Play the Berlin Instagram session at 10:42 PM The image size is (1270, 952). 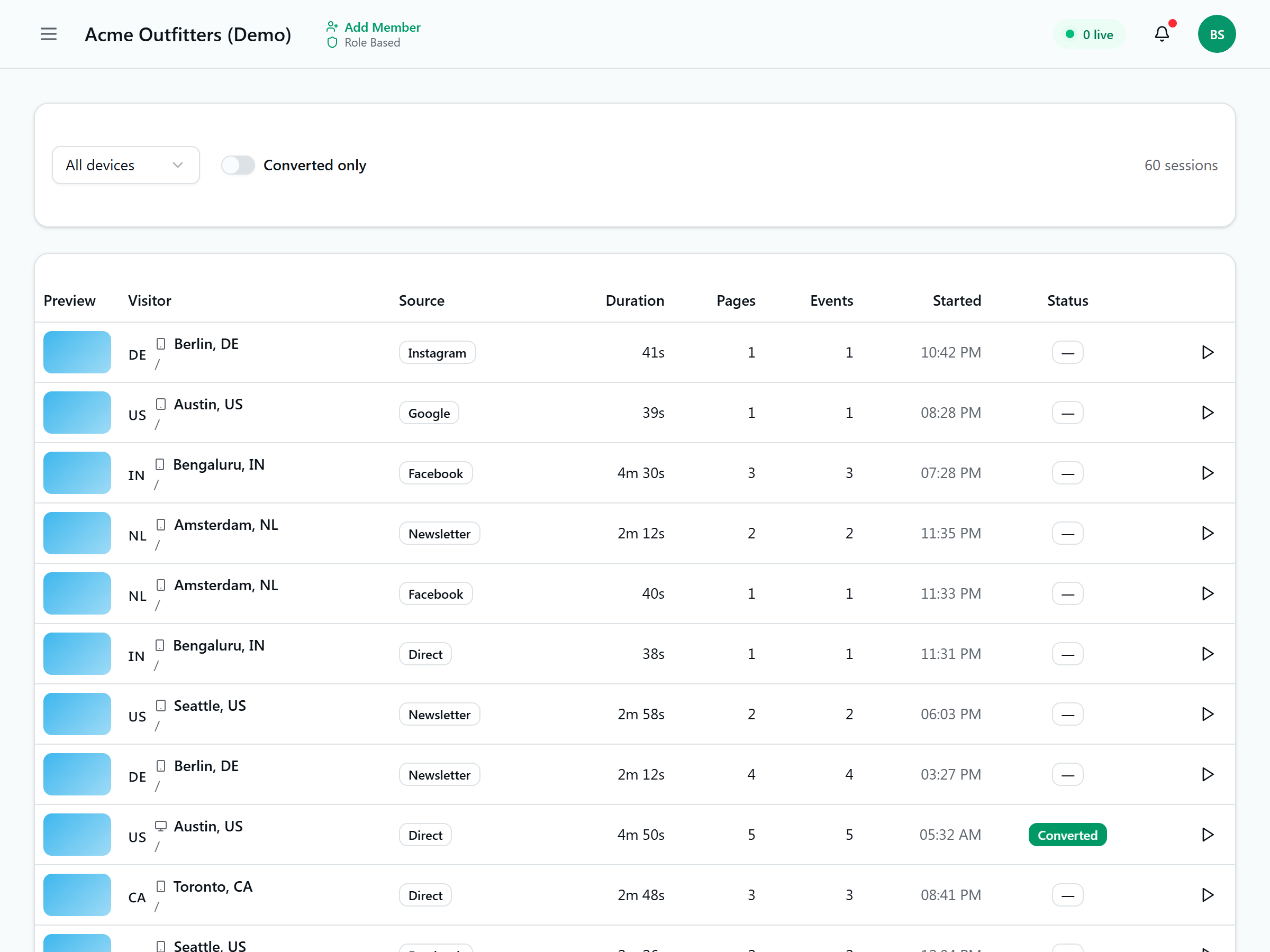1208,352
